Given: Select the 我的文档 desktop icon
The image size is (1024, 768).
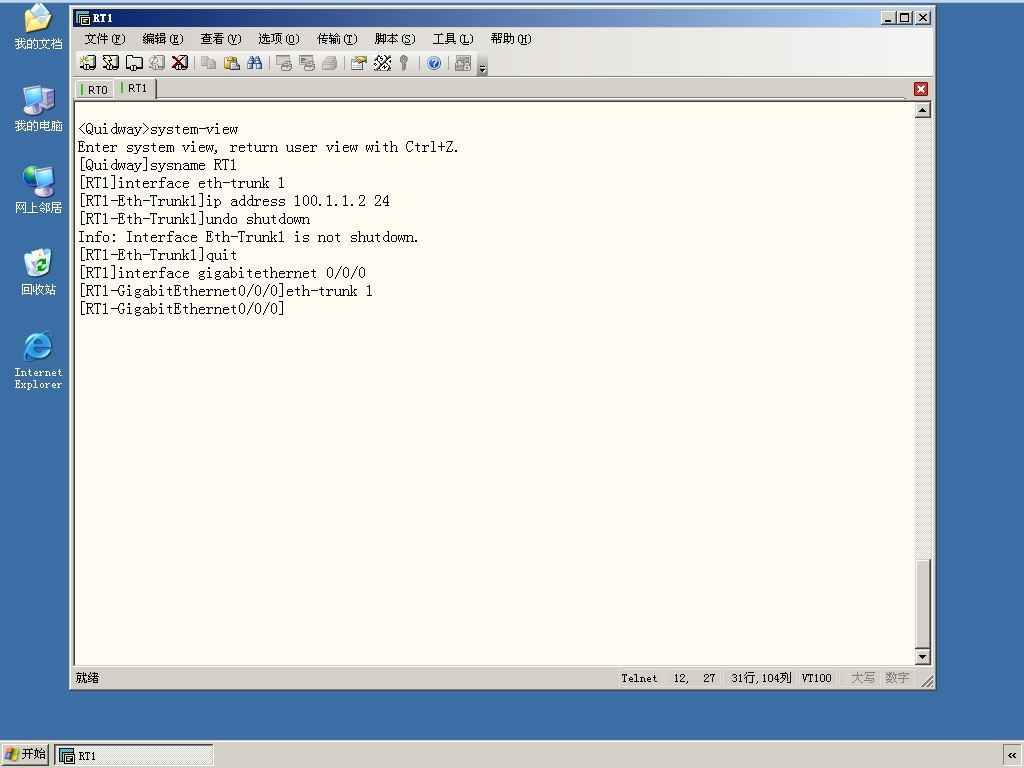Looking at the screenshot, I should point(38,27).
